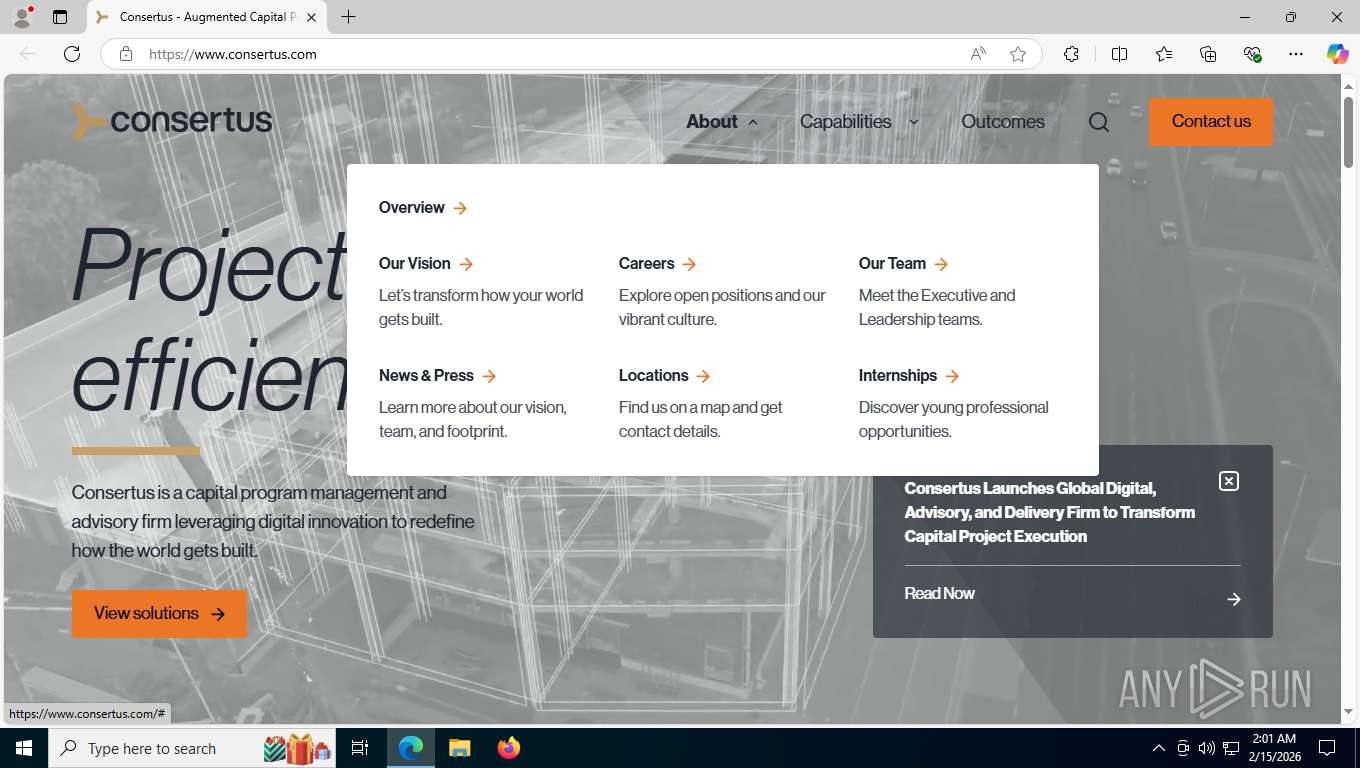
Task: View site information lock icon
Action: [x=126, y=54]
